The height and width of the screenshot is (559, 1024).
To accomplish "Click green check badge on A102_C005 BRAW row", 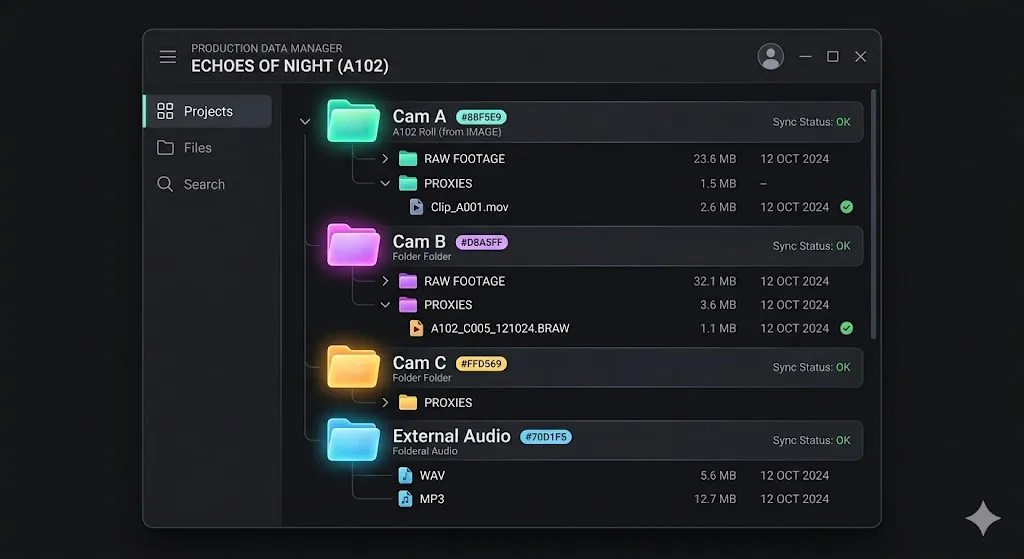I will click(846, 328).
